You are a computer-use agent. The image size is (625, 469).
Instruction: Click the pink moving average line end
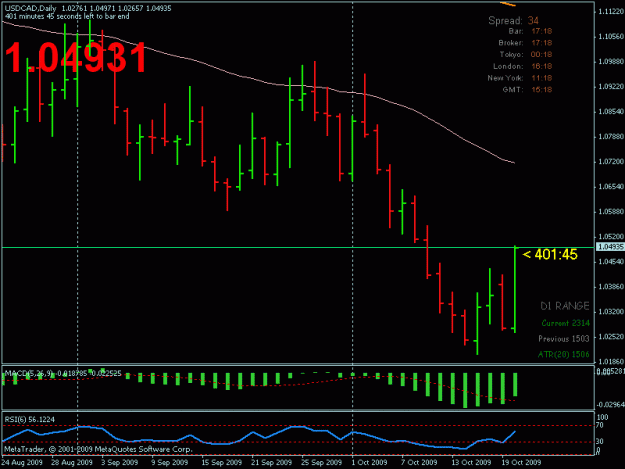(514, 163)
